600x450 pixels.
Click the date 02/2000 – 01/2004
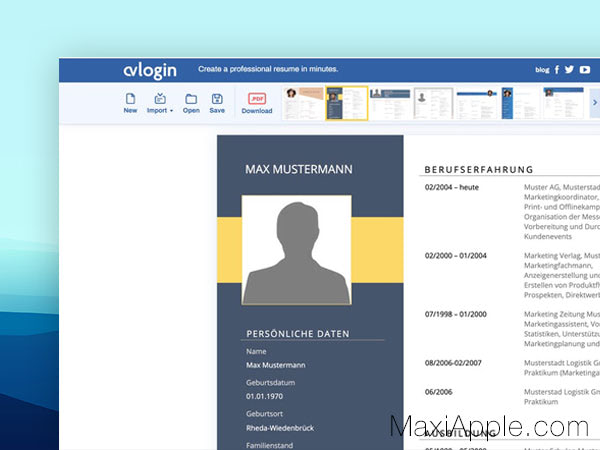coord(455,256)
